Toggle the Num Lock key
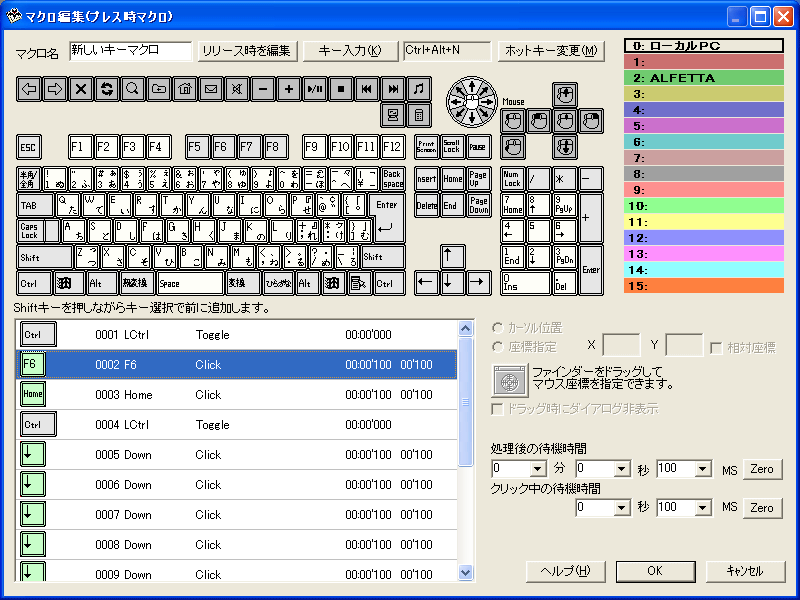This screenshot has width=800, height=600. pyautogui.click(x=513, y=179)
